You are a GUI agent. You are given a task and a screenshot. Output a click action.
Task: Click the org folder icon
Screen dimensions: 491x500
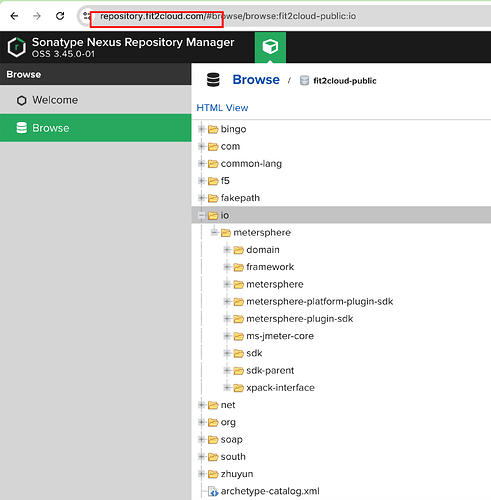[213, 422]
